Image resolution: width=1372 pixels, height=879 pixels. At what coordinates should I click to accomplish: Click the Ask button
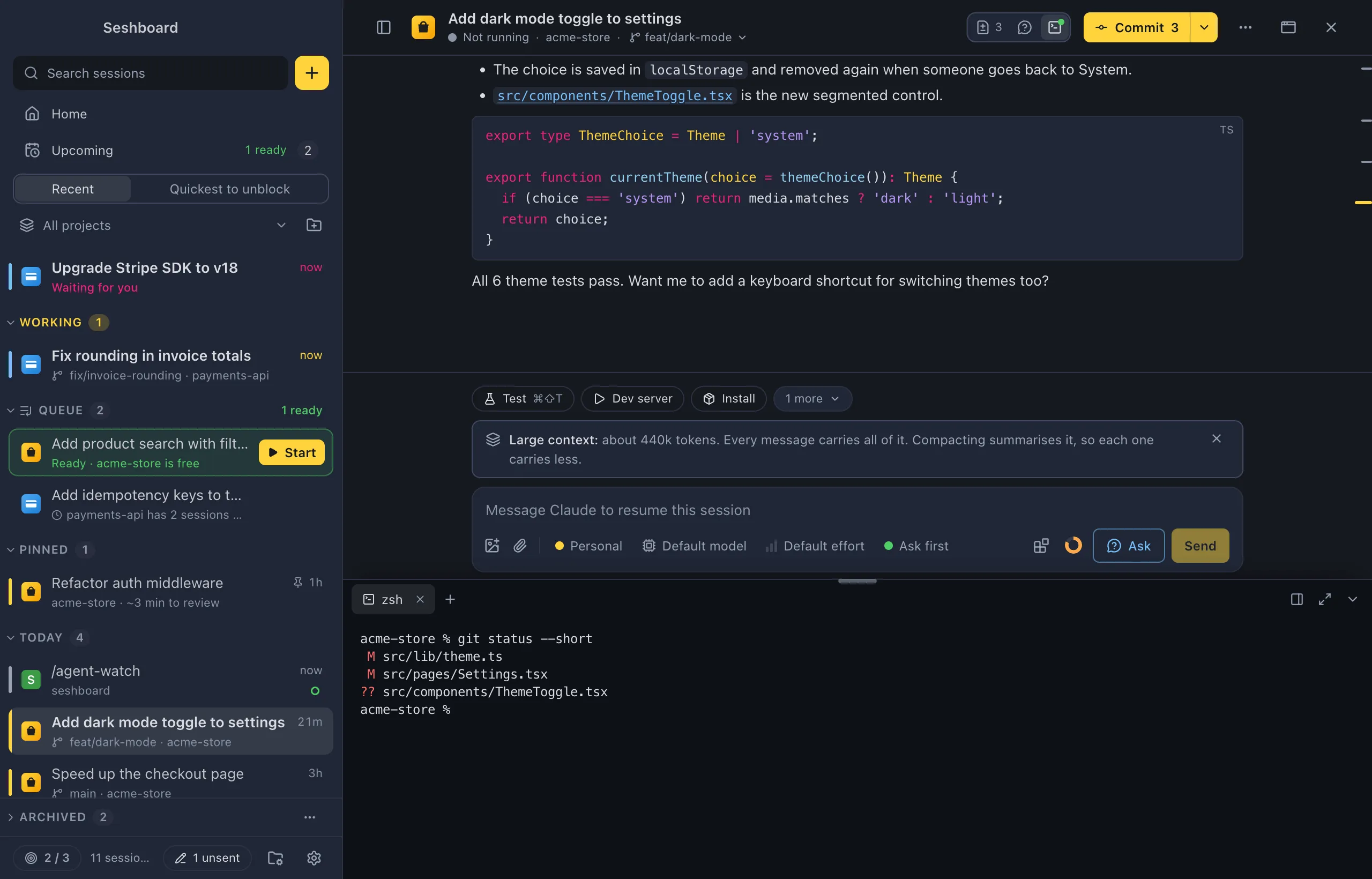coord(1128,546)
